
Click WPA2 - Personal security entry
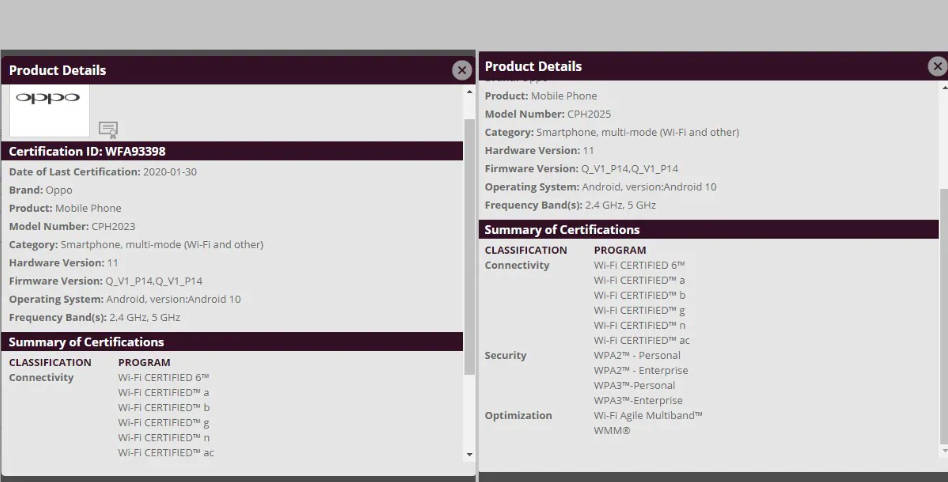(x=637, y=355)
